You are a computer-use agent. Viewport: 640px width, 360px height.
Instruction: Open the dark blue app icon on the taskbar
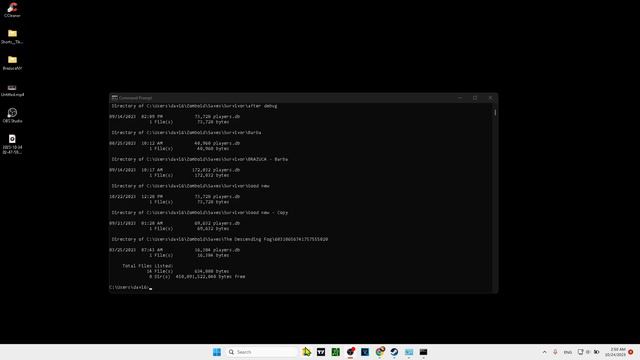[x=365, y=352]
